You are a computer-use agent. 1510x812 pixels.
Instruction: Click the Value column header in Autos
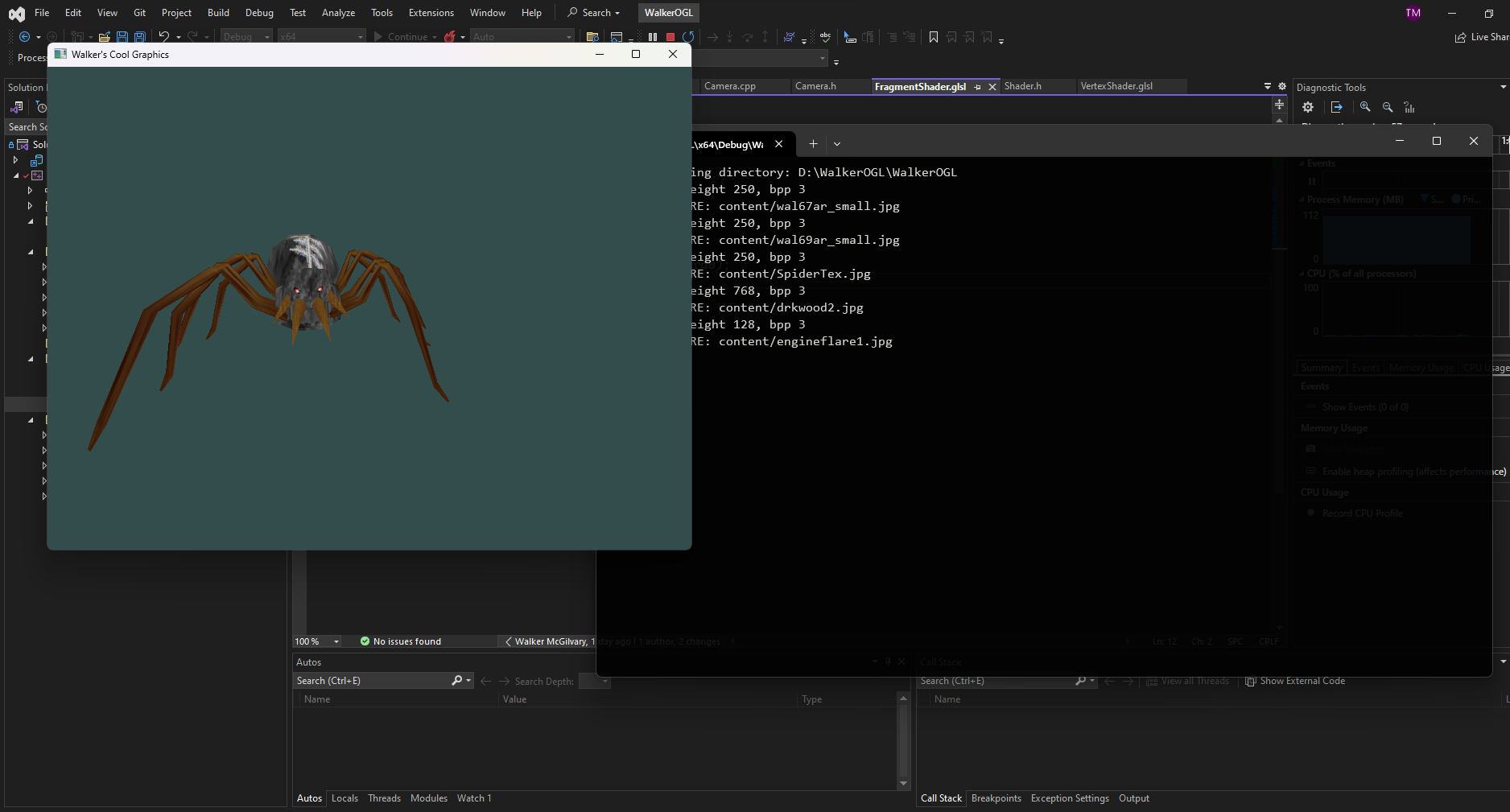click(x=515, y=699)
